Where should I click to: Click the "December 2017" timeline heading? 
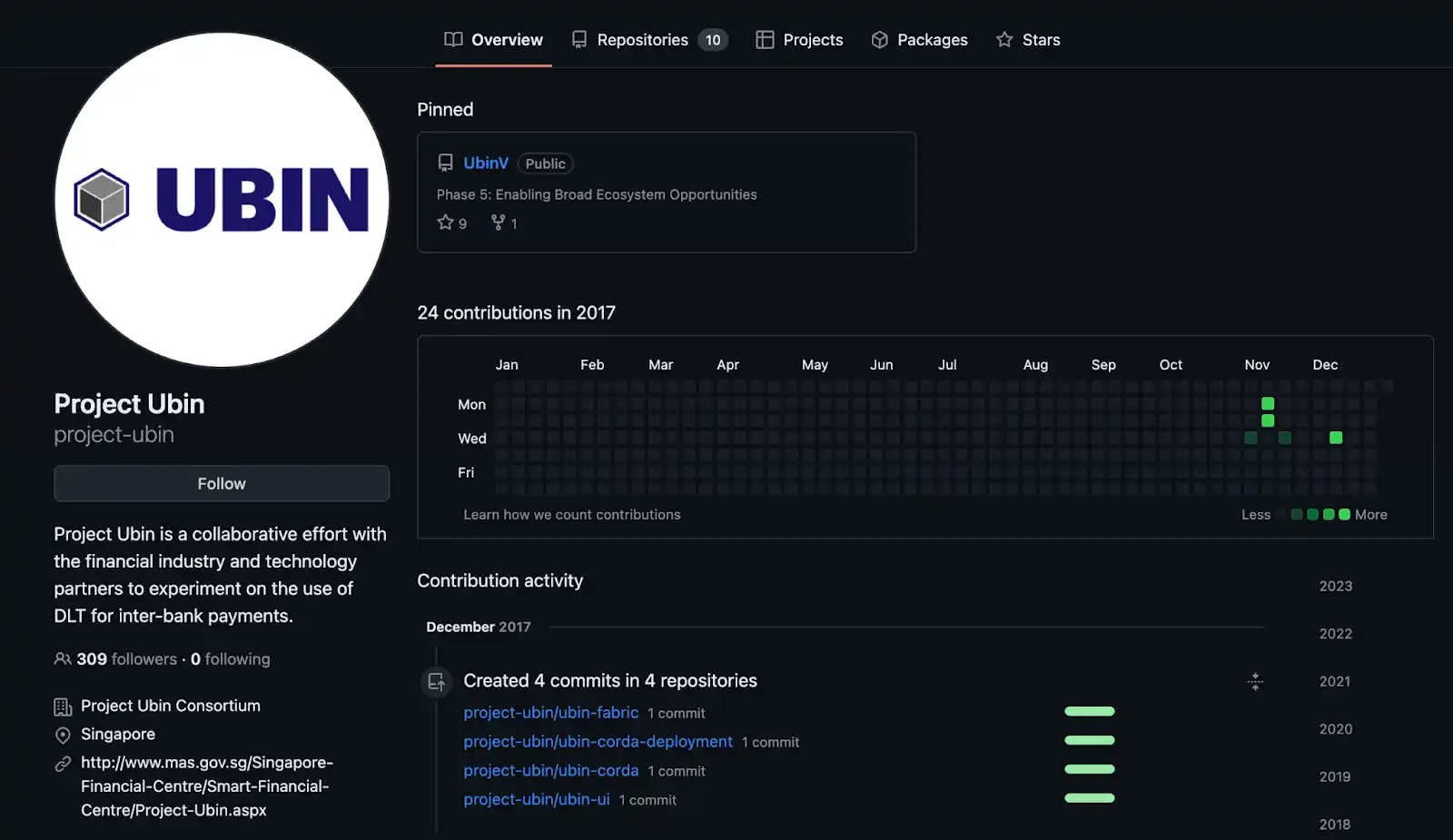click(x=479, y=628)
